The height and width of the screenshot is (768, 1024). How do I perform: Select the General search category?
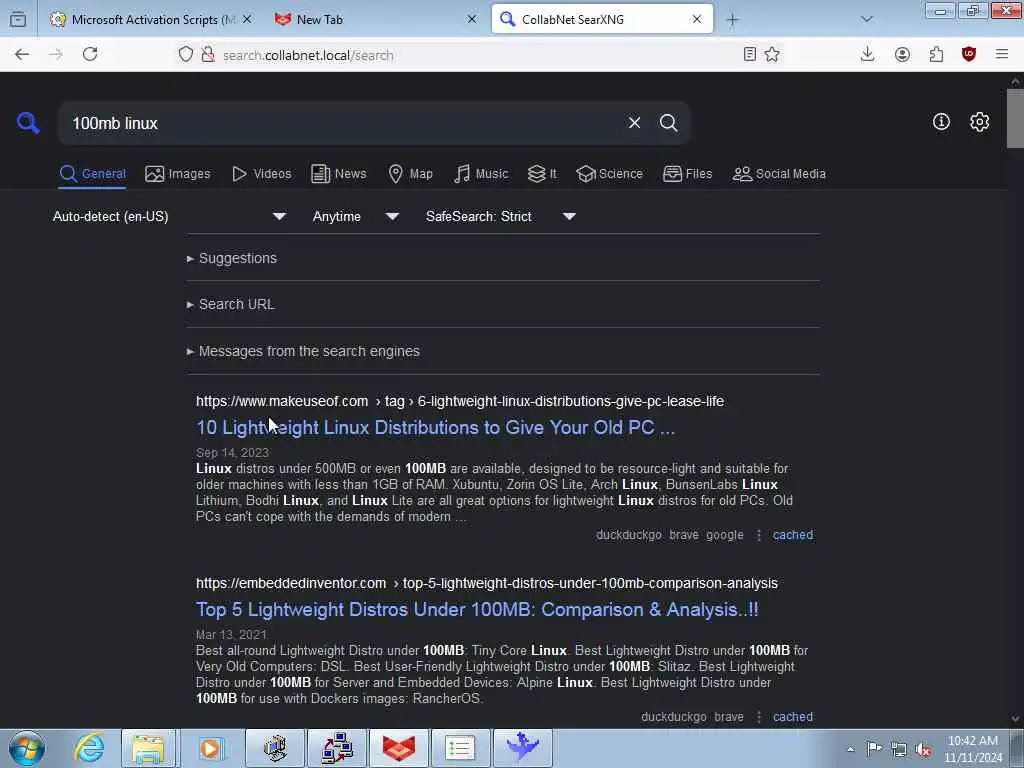(x=92, y=174)
